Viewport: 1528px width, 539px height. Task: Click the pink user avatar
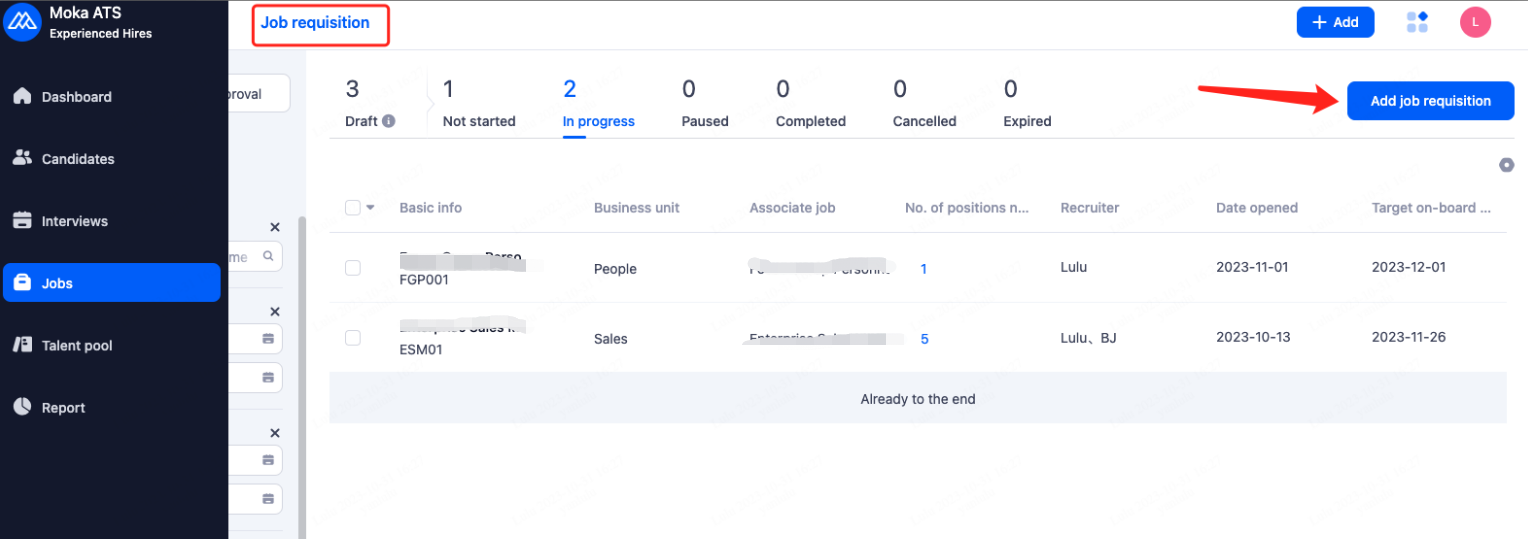(1475, 22)
